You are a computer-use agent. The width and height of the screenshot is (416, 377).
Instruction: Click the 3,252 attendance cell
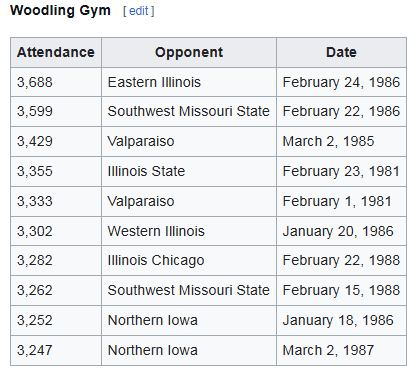(56, 320)
